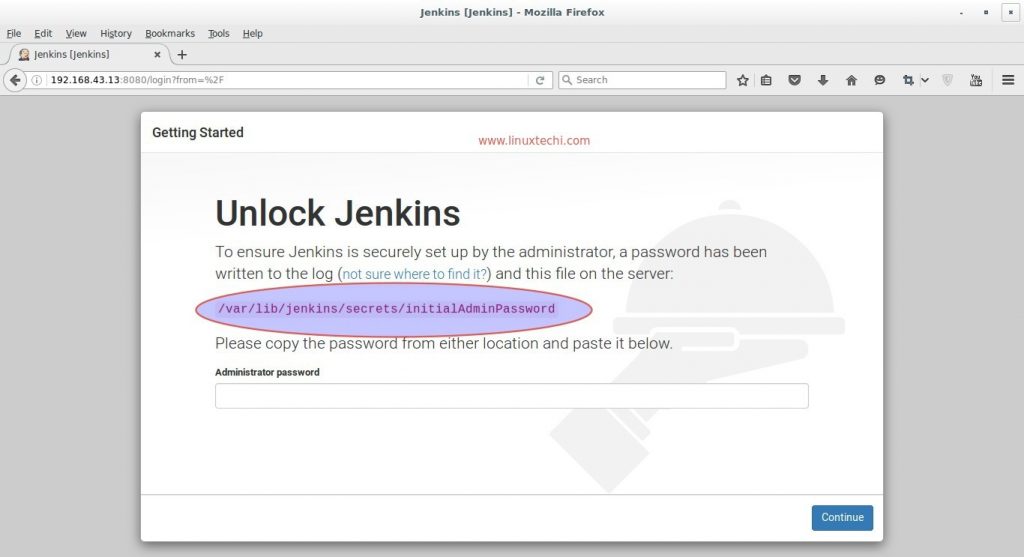Click the 'Administrator password' label
The image size is (1024, 557).
[267, 372]
